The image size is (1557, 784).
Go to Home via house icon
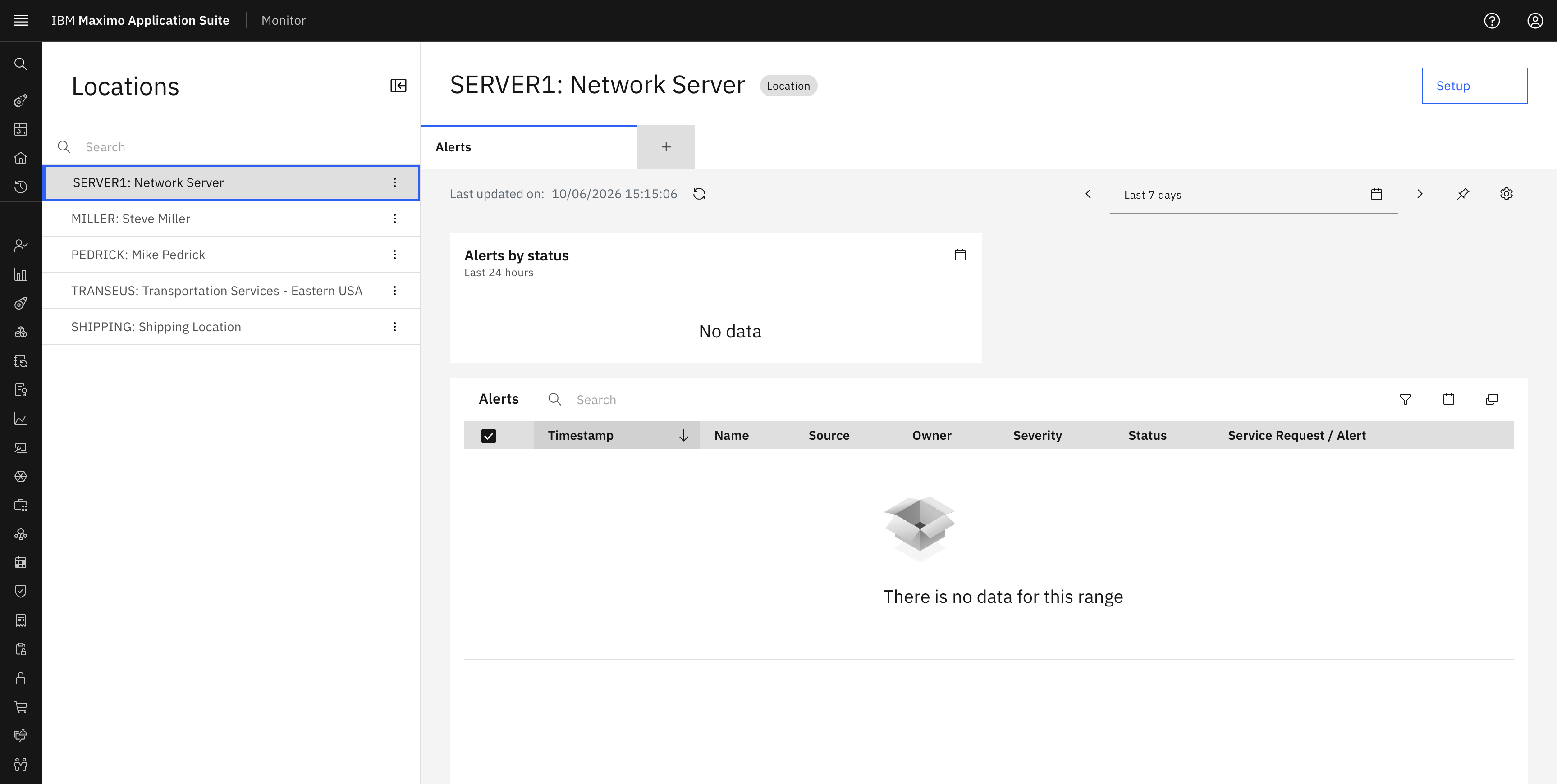(21, 158)
